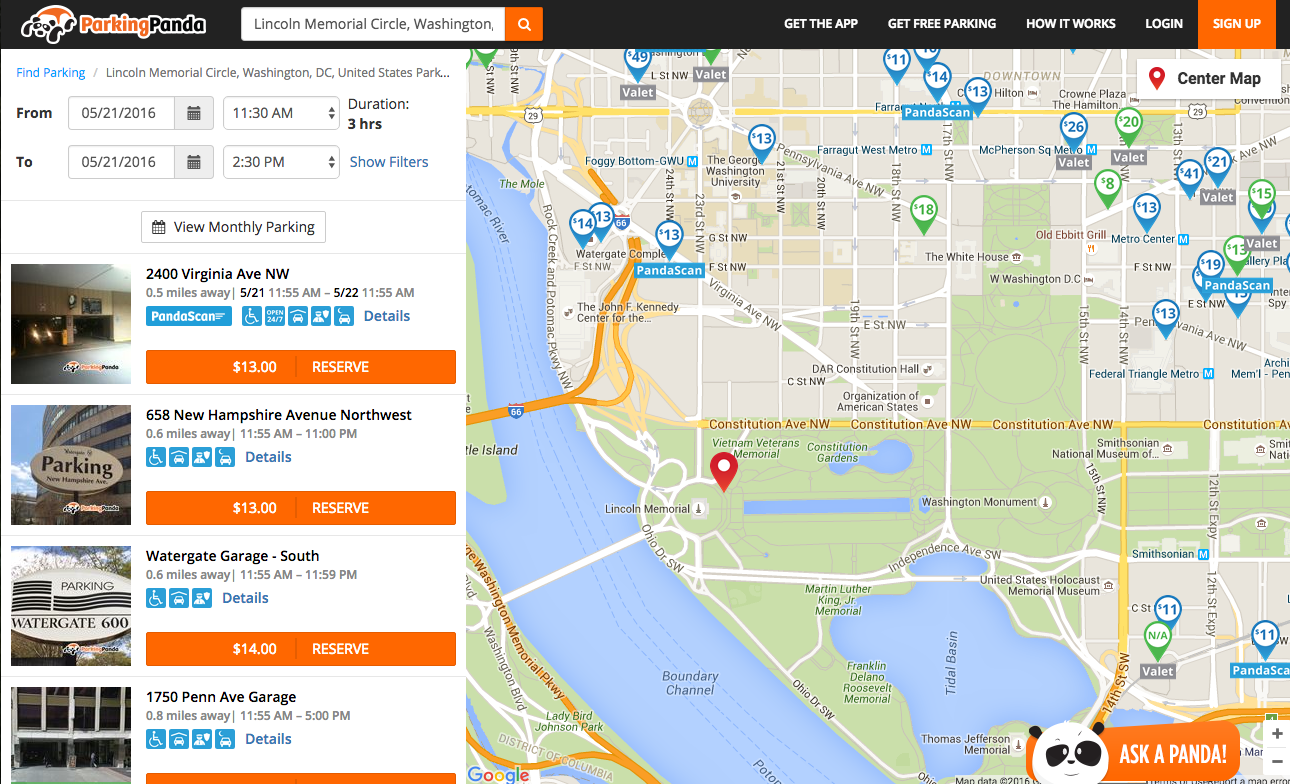The width and height of the screenshot is (1290, 784).
Task: Click wheelchair accessible icon for 1750 Penn Ave Garage
Action: point(156,739)
